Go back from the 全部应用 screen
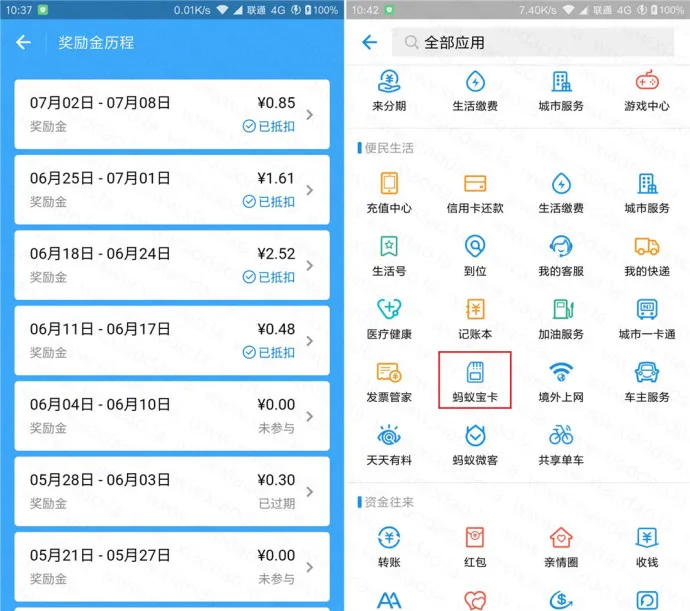 pos(369,42)
